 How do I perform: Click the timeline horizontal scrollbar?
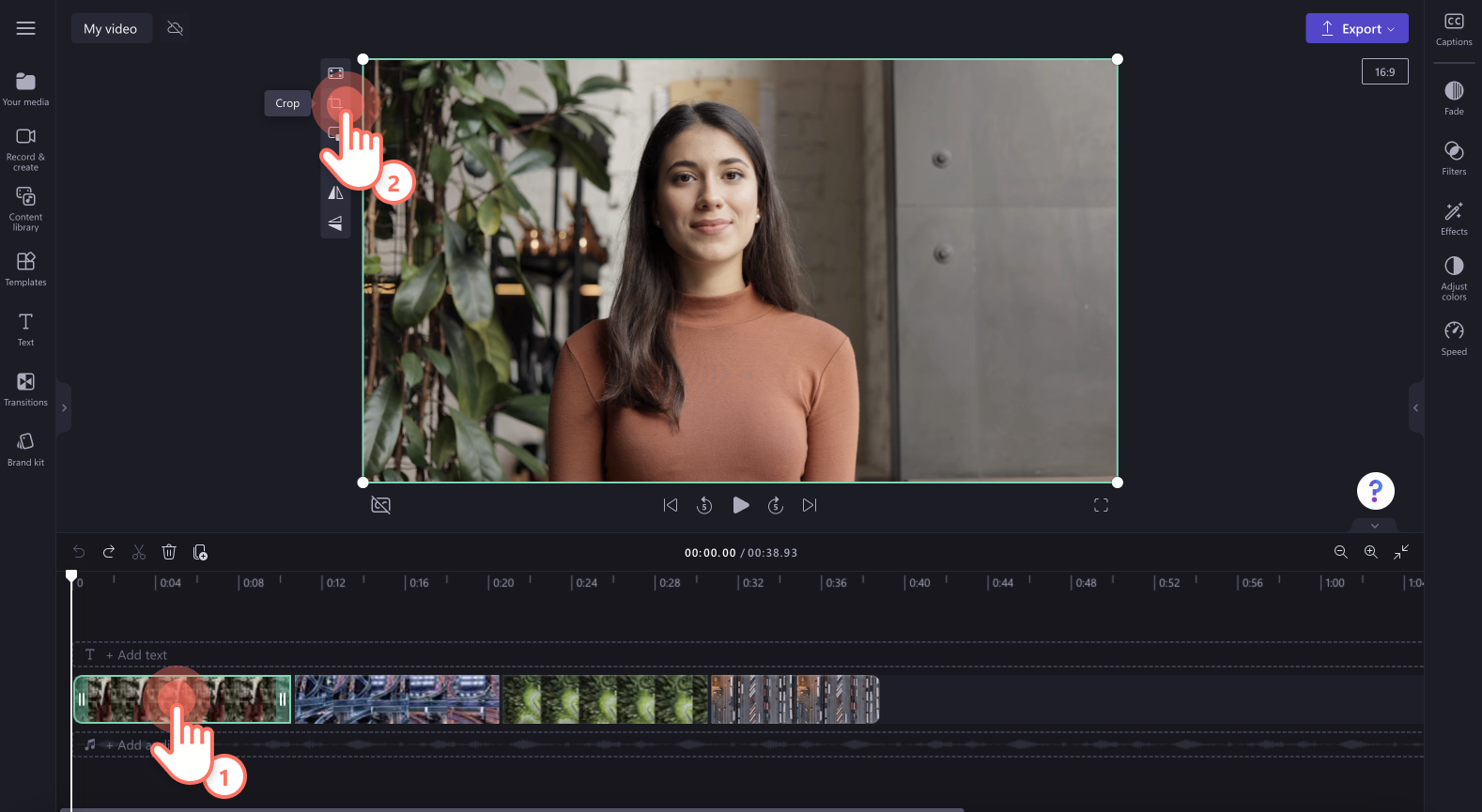click(x=512, y=809)
